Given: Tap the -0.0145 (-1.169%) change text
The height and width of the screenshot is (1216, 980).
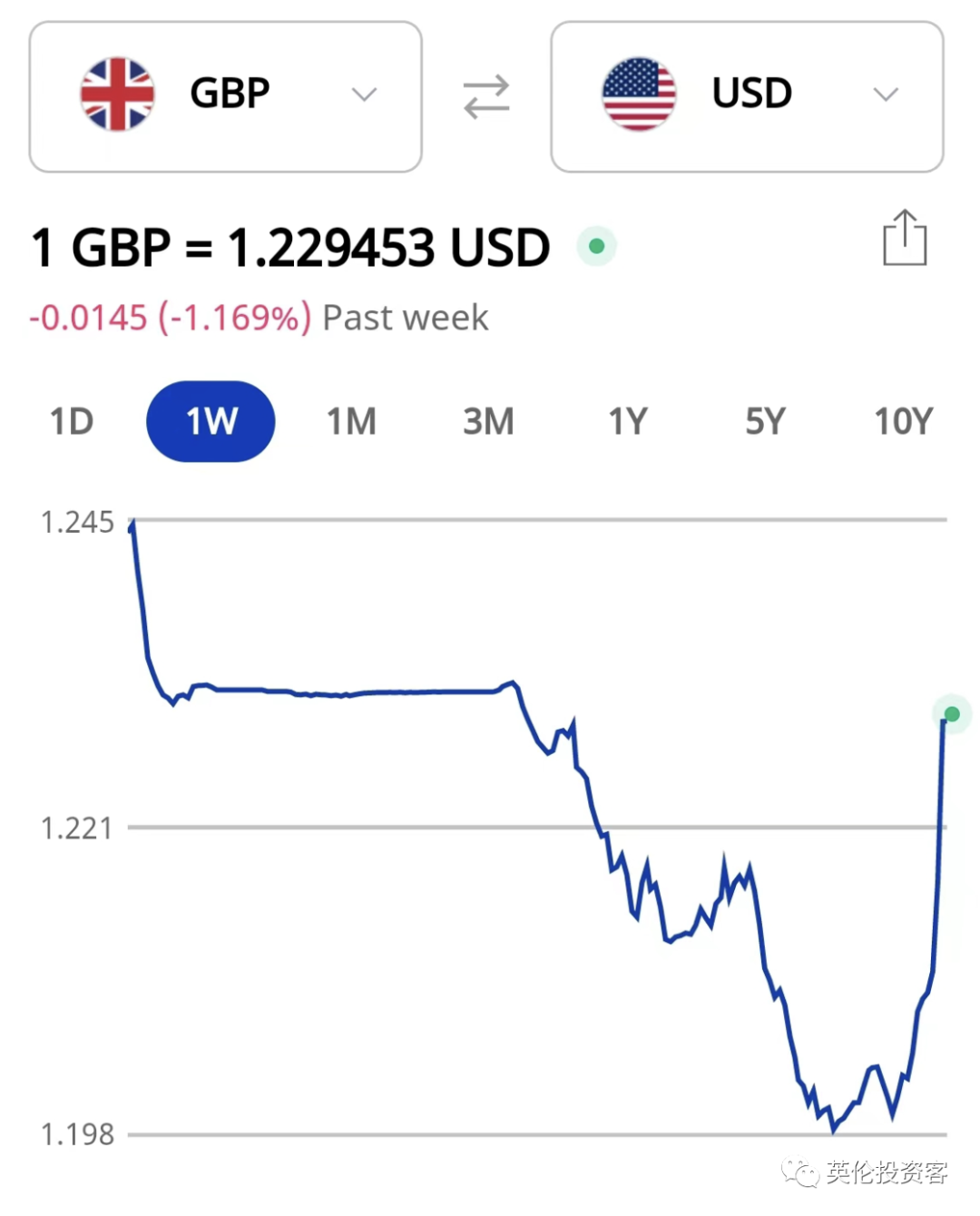Looking at the screenshot, I should coord(170,318).
